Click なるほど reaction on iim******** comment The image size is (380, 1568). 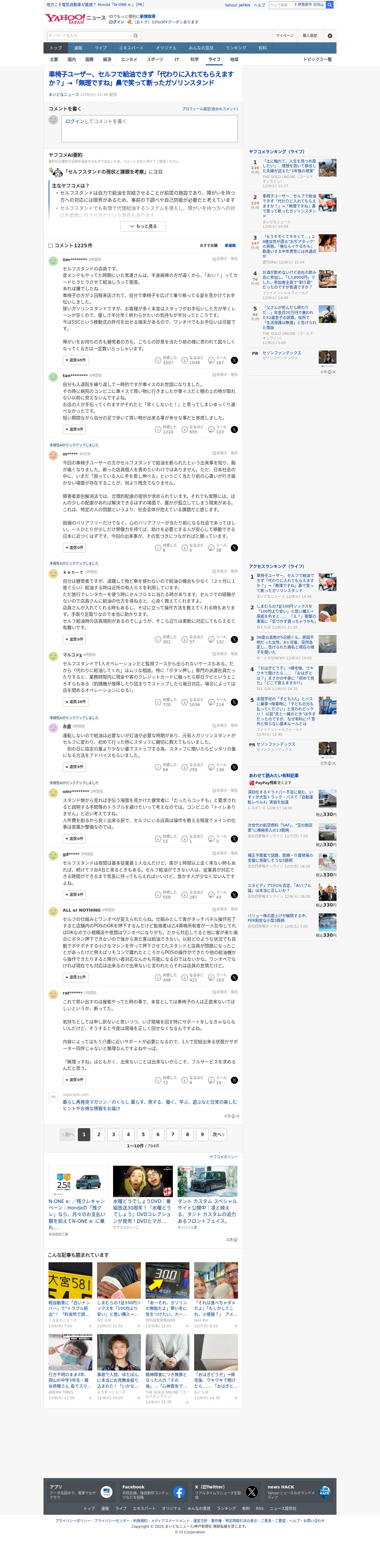point(192,360)
